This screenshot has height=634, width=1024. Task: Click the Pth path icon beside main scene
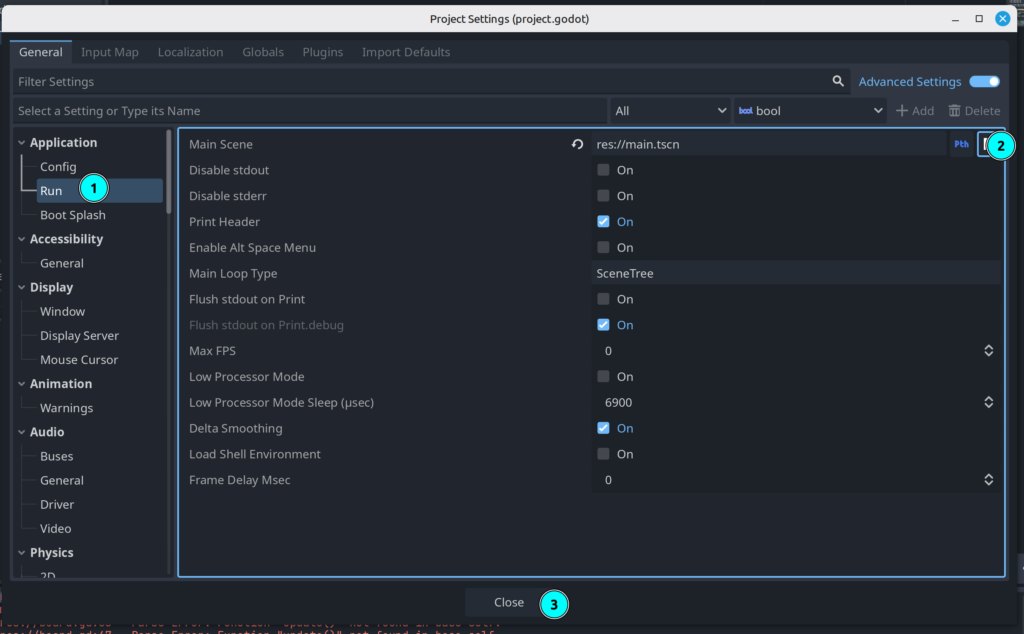pyautogui.click(x=961, y=145)
